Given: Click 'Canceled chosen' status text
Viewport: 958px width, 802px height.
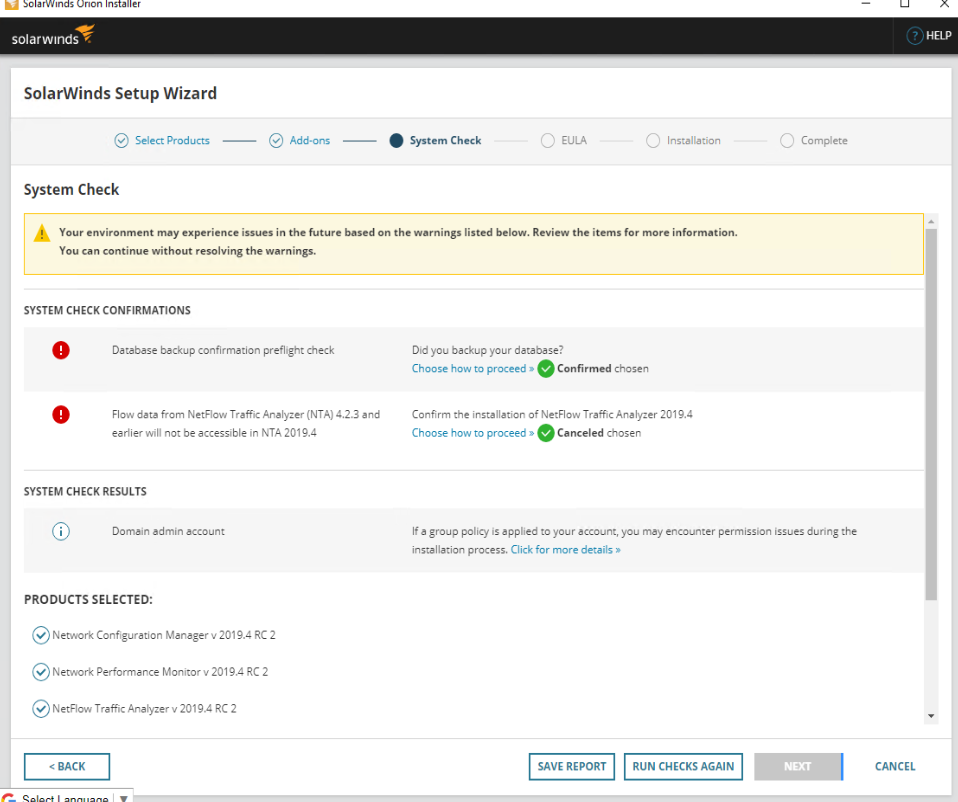Looking at the screenshot, I should [599, 433].
